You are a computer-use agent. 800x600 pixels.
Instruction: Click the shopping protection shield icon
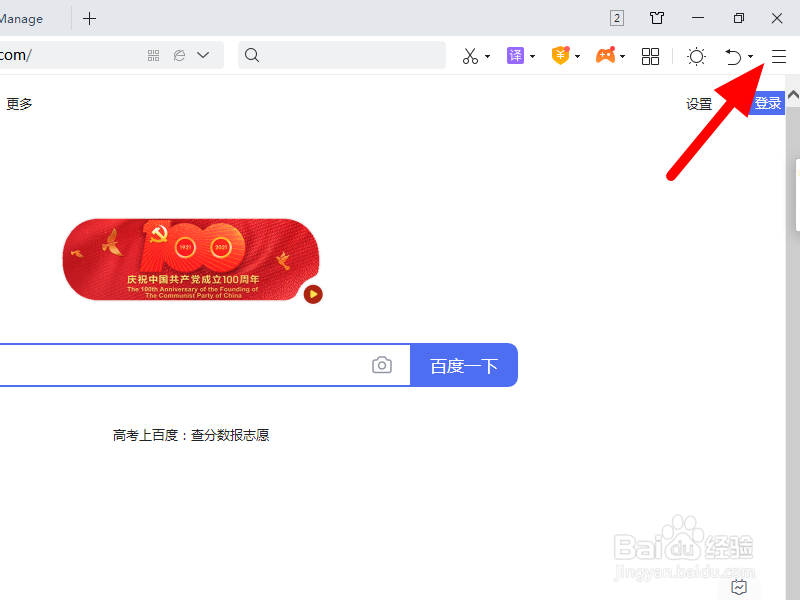(560, 57)
